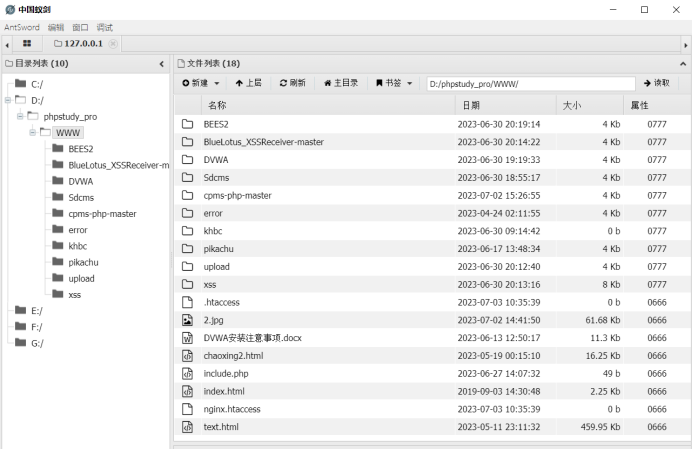The width and height of the screenshot is (692, 450).
Task: Open the 书签 bookmarks dropdown
Action: click(x=394, y=83)
